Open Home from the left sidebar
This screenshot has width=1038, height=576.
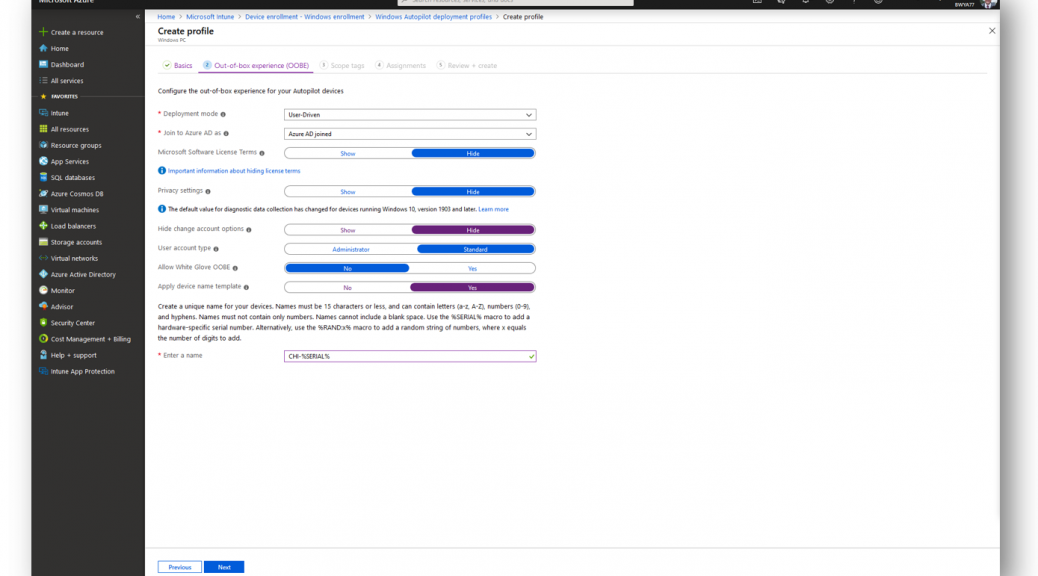(x=60, y=48)
